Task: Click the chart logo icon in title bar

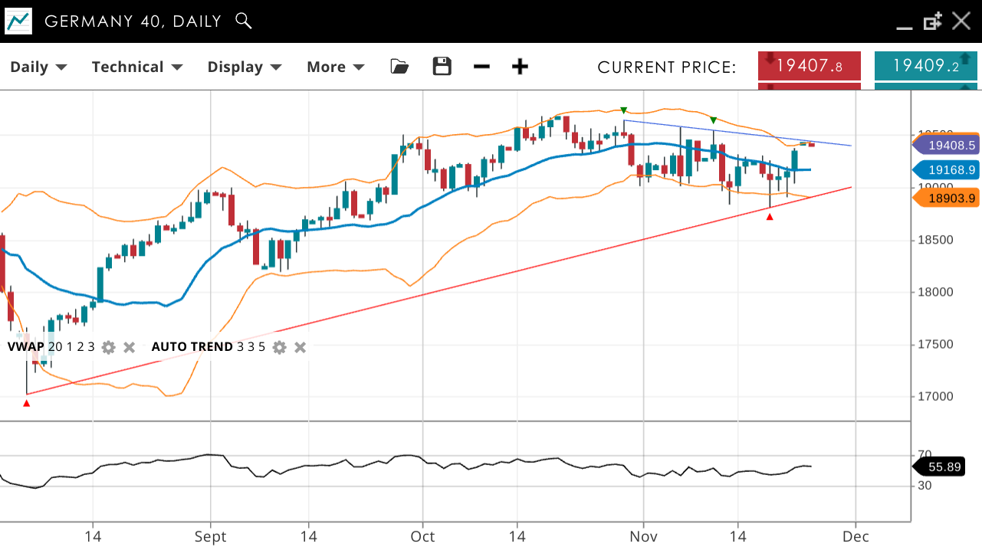Action: (x=18, y=21)
